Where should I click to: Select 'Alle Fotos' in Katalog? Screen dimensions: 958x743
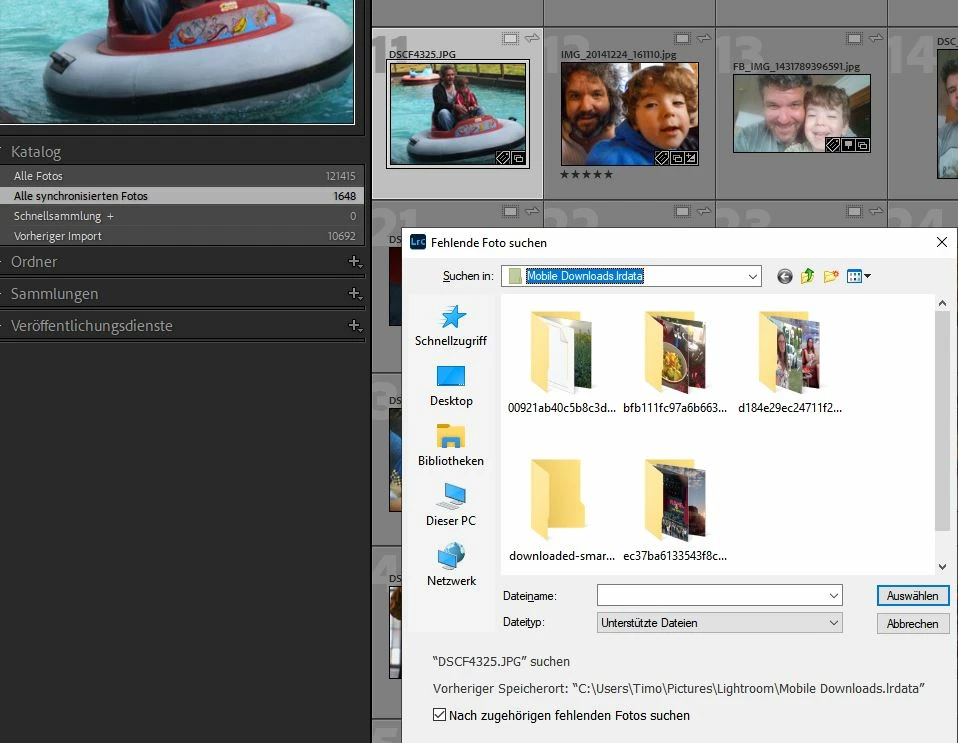click(182, 176)
